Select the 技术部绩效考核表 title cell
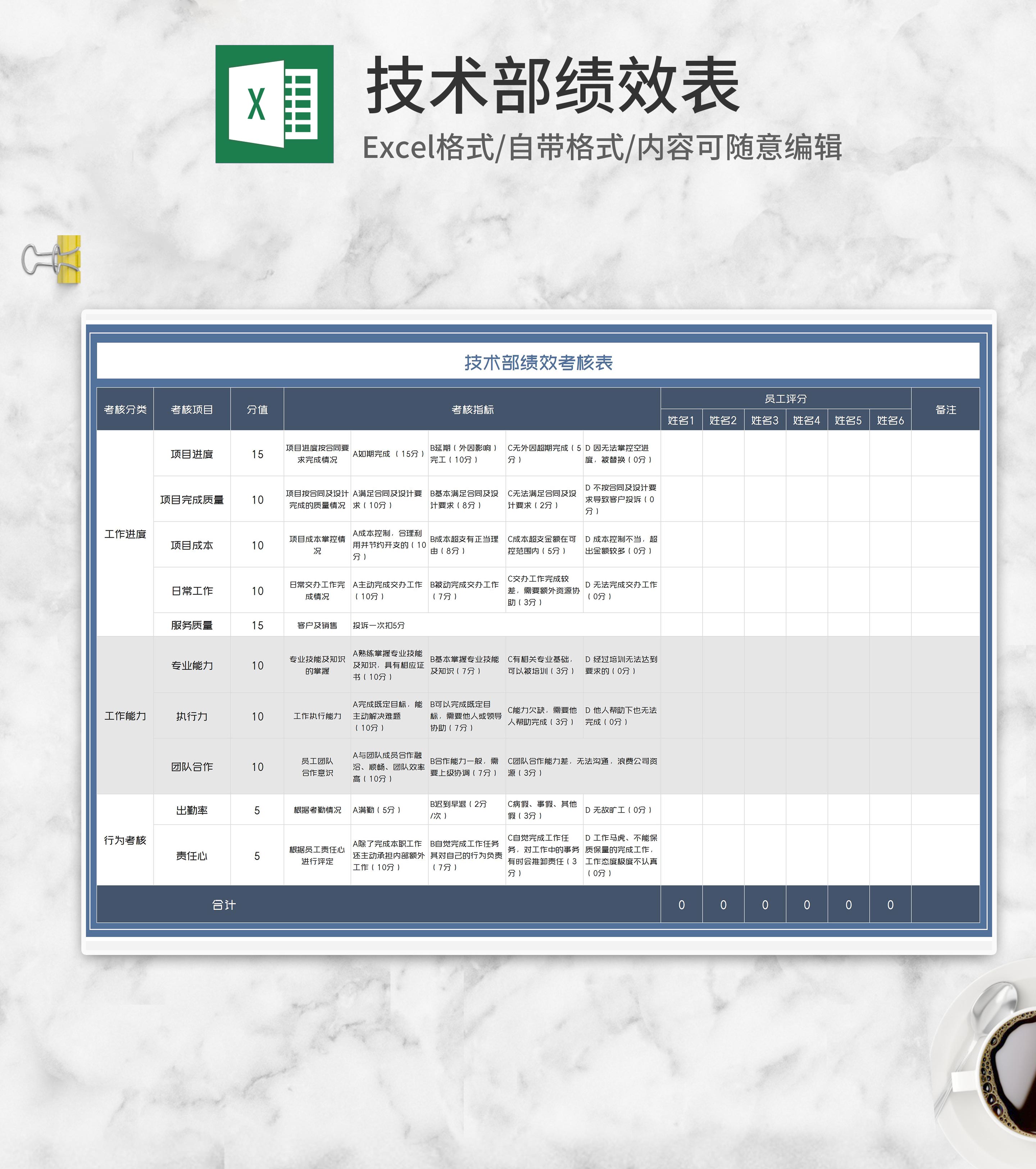The image size is (1036, 1169). [x=538, y=362]
